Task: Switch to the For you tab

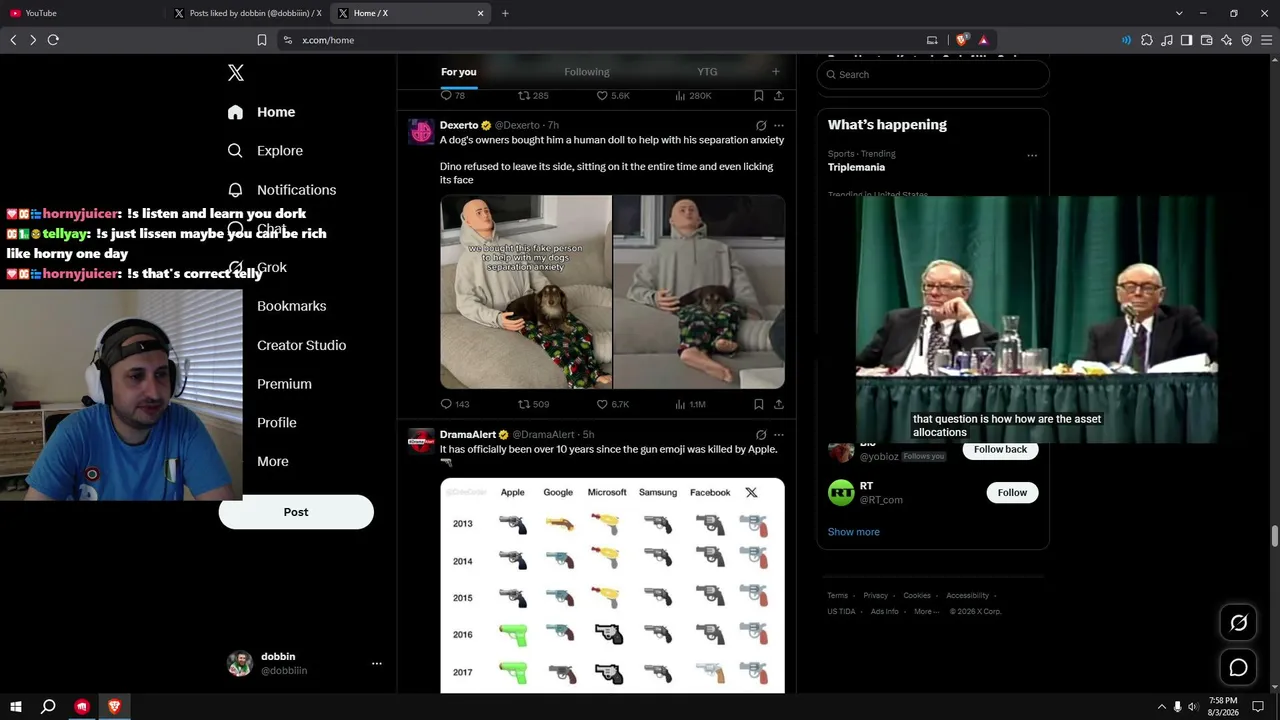Action: pyautogui.click(x=459, y=72)
